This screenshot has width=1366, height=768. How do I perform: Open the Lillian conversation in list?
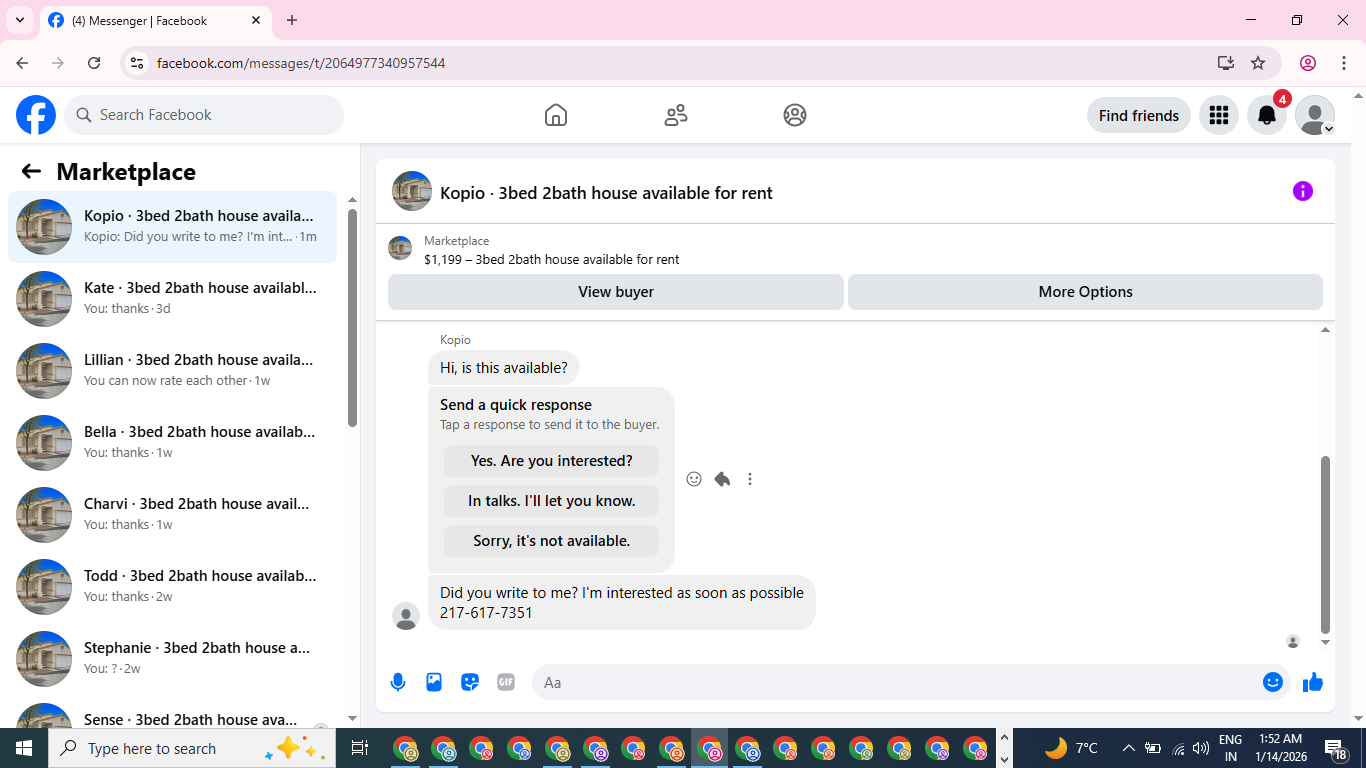click(x=172, y=371)
